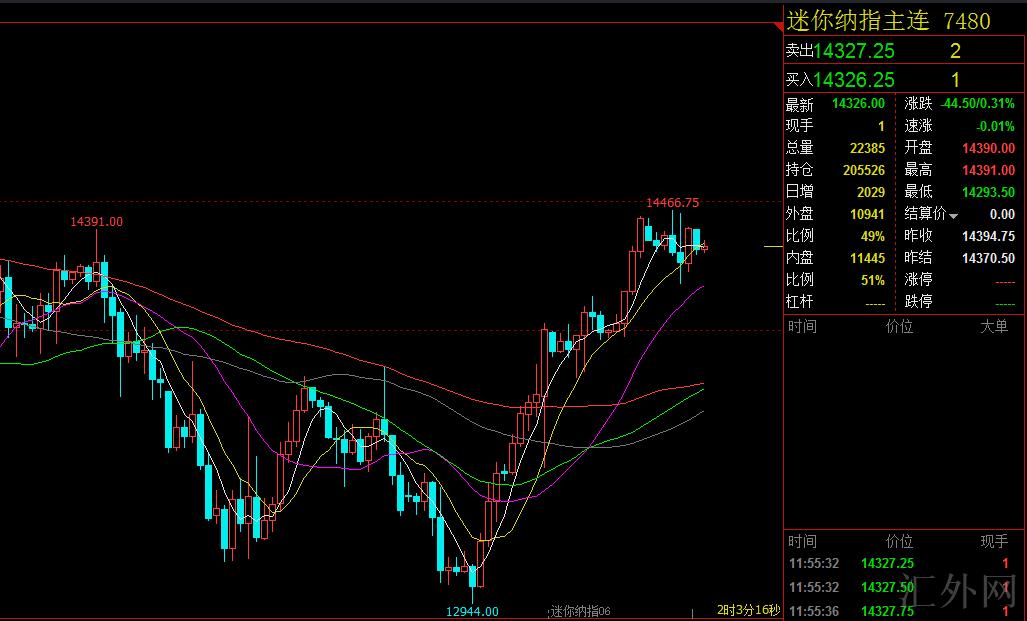Click the 12944.00 low price label
This screenshot has width=1027, height=621.
(x=472, y=611)
